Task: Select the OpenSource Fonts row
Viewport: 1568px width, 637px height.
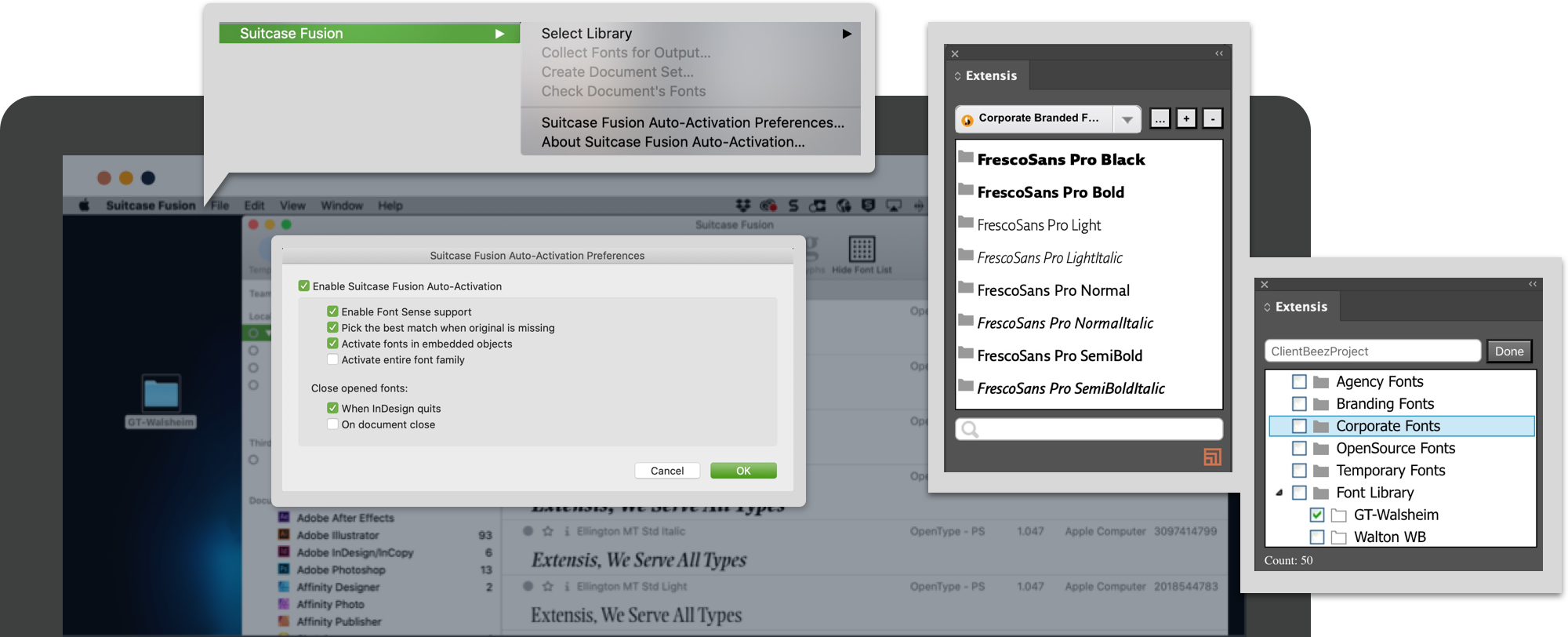Action: tap(1401, 448)
